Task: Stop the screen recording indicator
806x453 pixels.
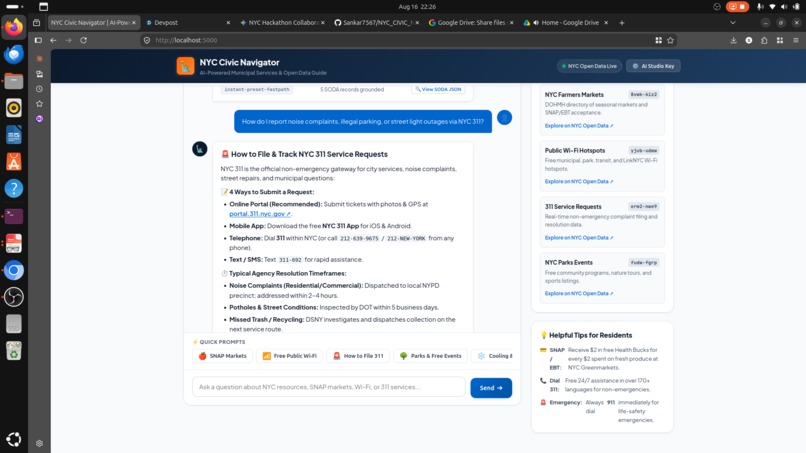Action: pos(737,7)
